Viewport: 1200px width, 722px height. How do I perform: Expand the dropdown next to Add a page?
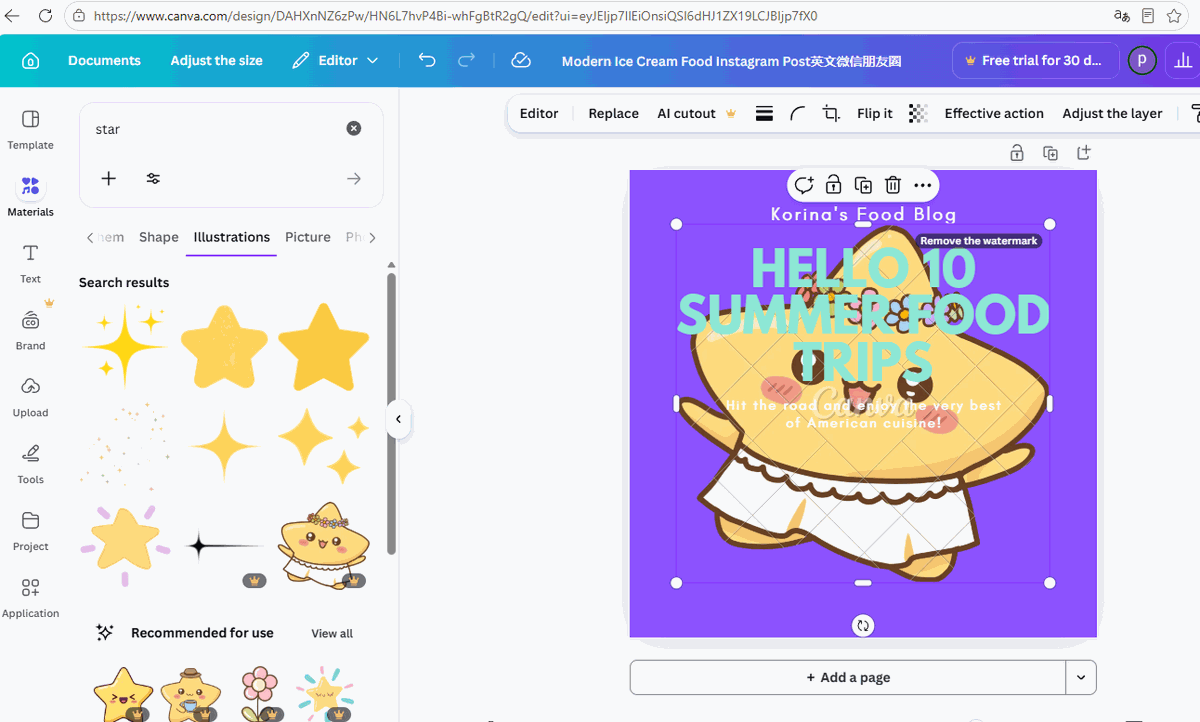pos(1081,677)
